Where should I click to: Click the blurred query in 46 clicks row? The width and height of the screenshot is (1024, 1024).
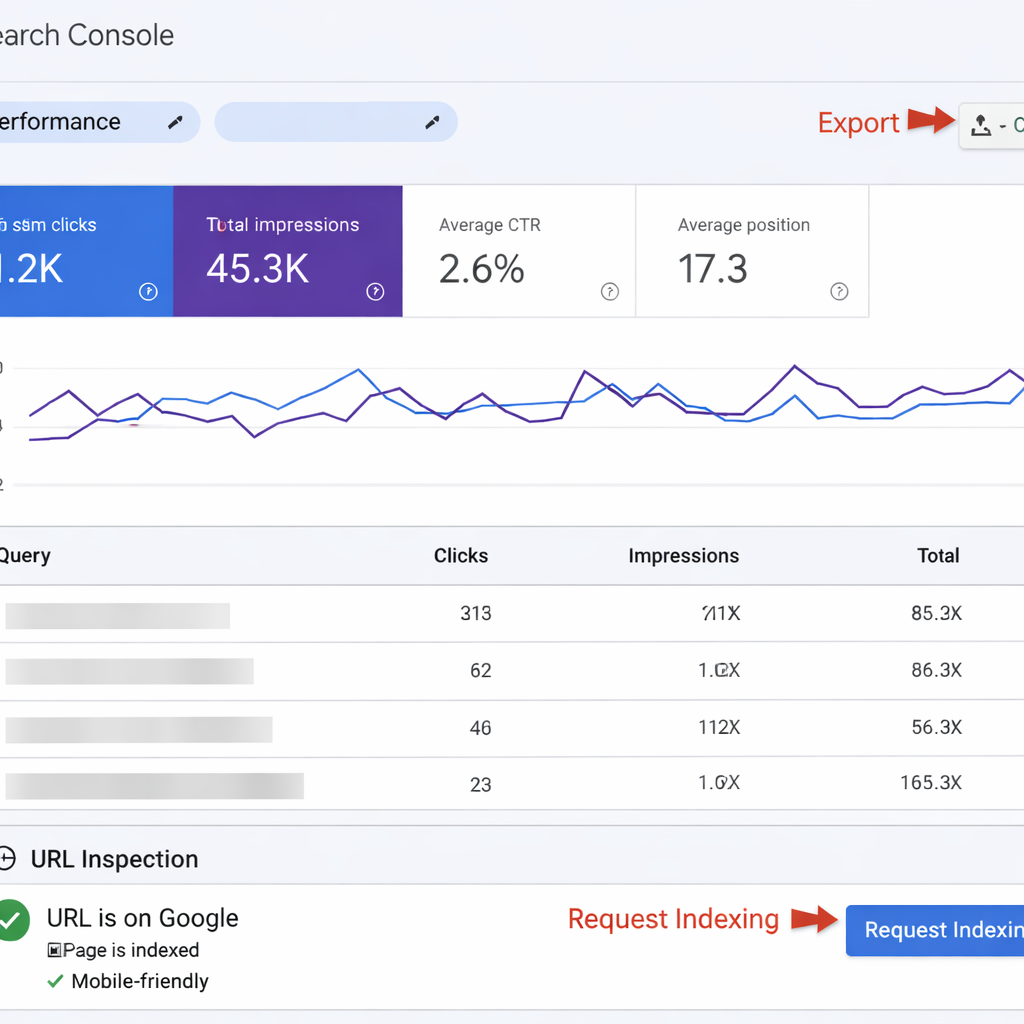(138, 729)
